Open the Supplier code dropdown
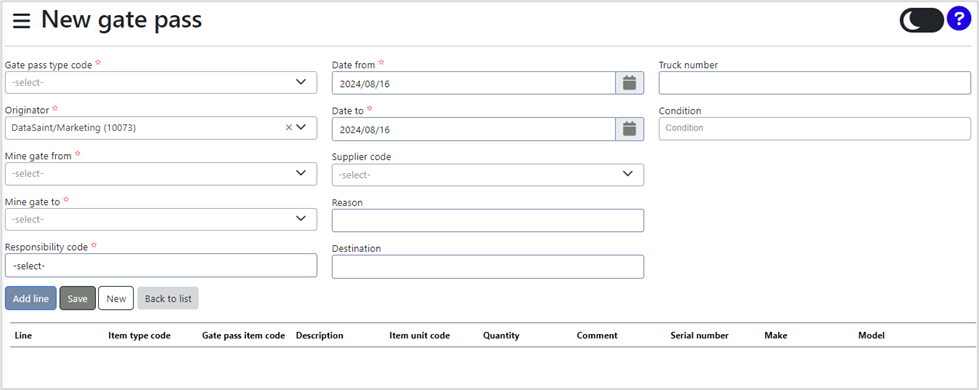Viewport: 979px width, 390px height. click(x=488, y=175)
